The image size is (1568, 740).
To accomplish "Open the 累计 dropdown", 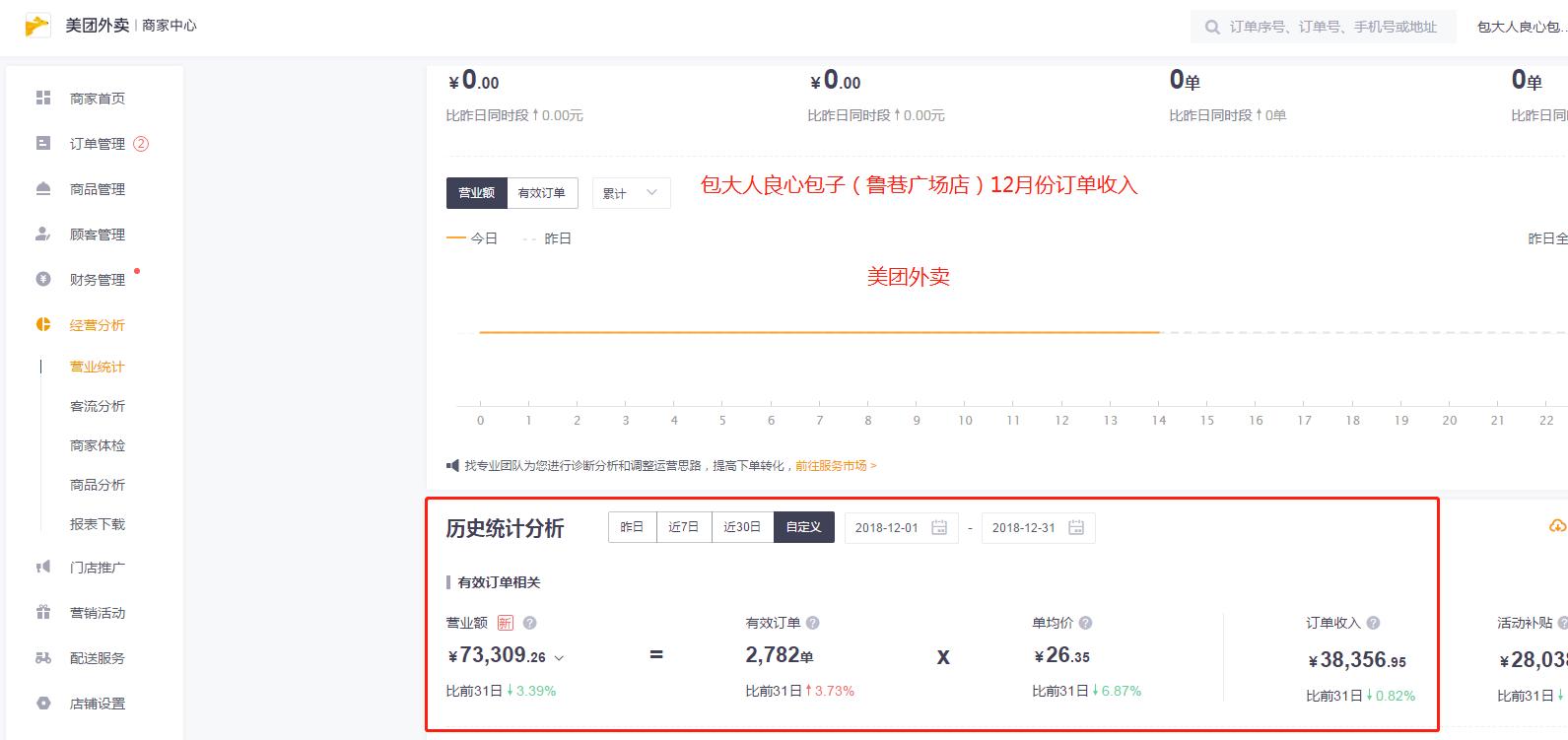I will [632, 193].
